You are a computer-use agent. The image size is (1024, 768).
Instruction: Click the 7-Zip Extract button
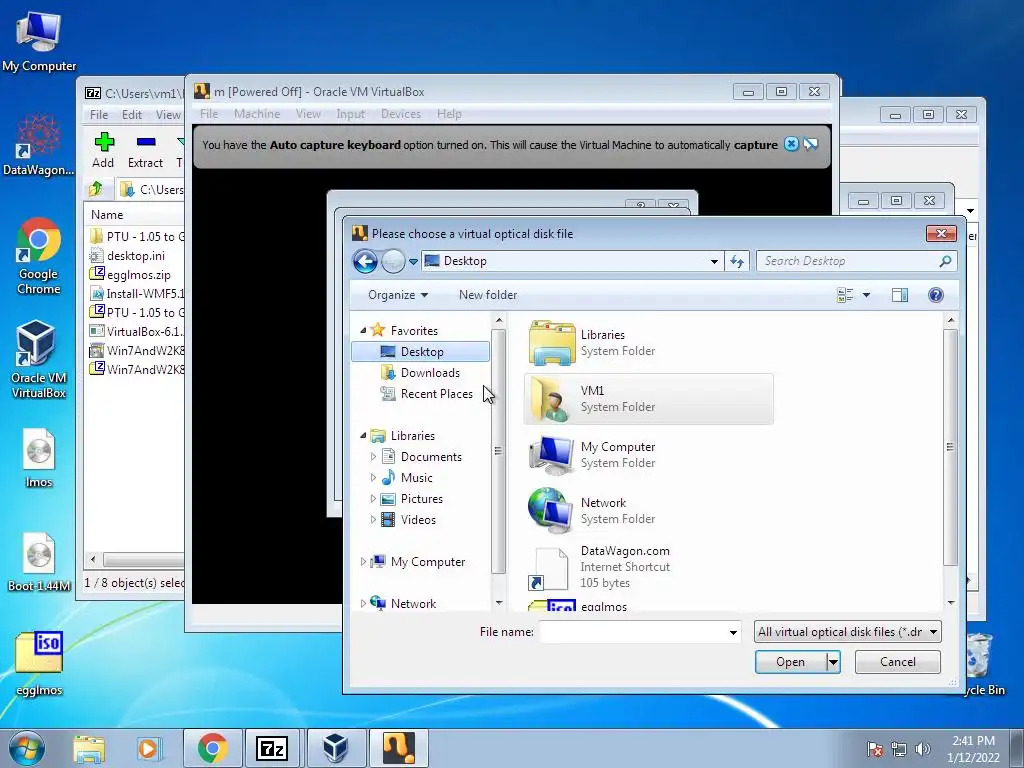click(x=145, y=150)
